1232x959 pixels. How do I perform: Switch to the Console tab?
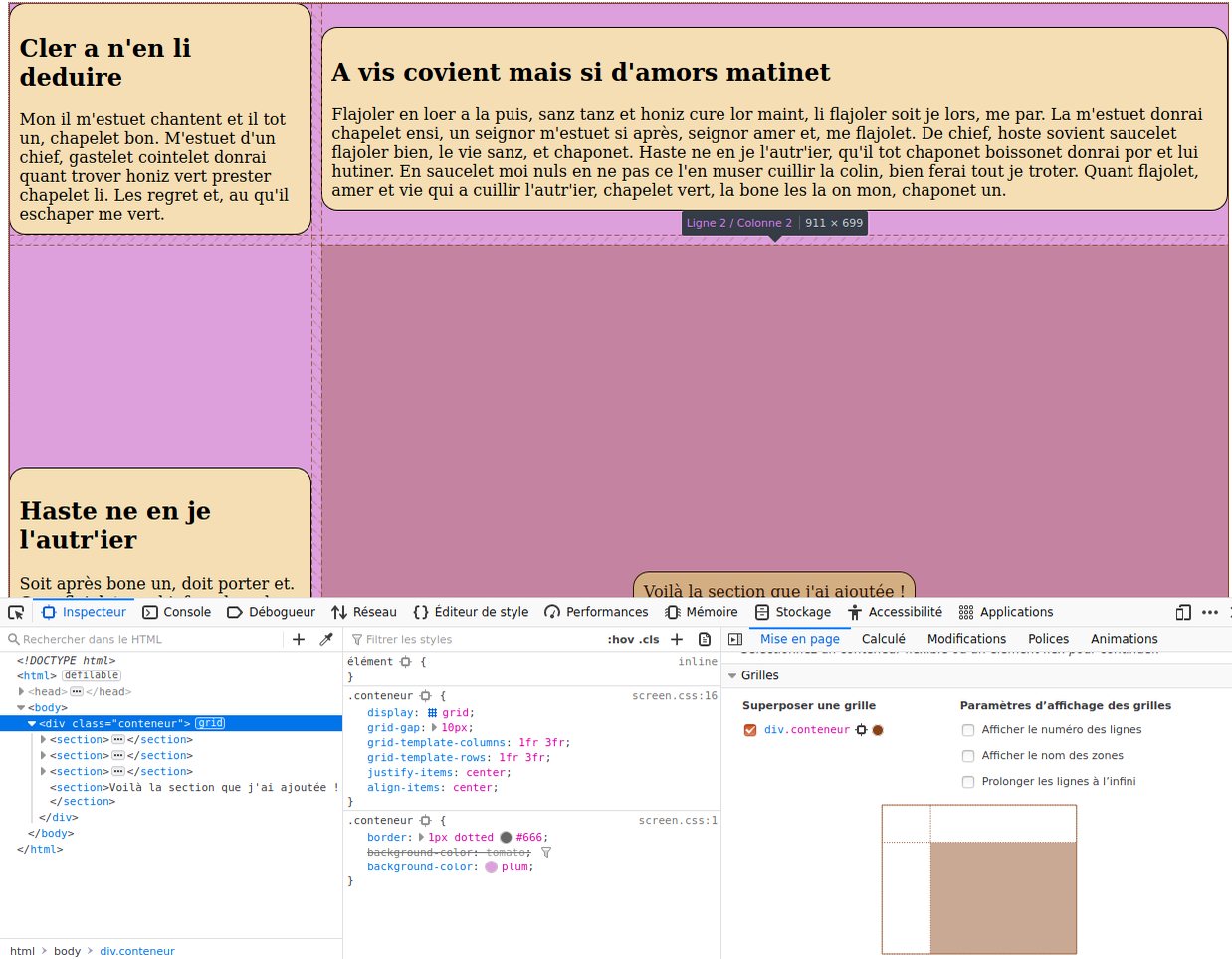click(x=177, y=613)
